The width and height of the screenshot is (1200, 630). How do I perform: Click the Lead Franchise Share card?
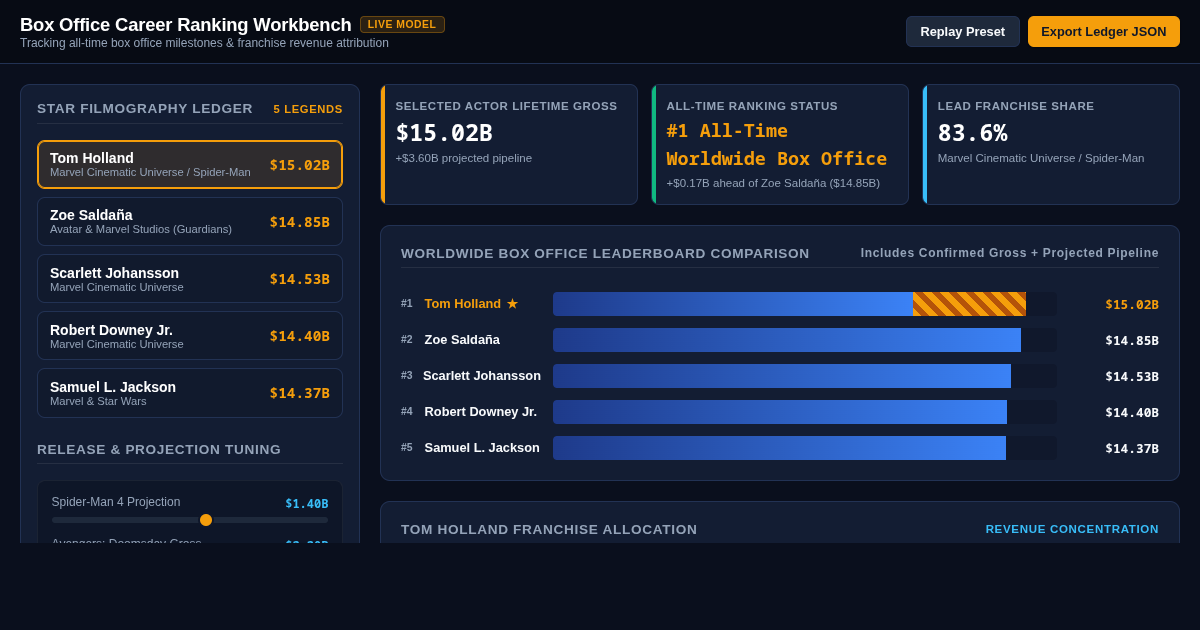(1051, 144)
